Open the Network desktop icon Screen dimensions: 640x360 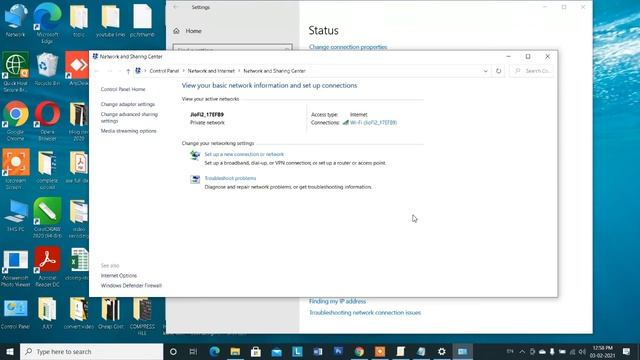[x=16, y=20]
